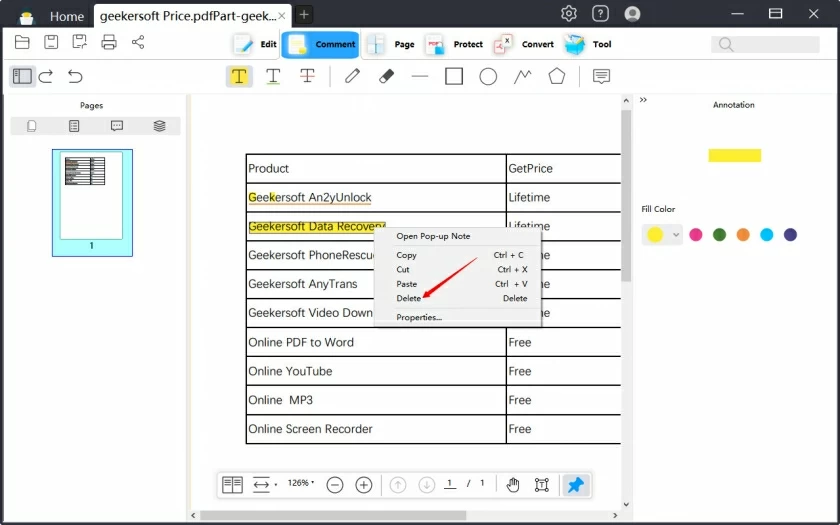Switch to the Home tab
Viewport: 840px width, 525px height.
point(66,16)
